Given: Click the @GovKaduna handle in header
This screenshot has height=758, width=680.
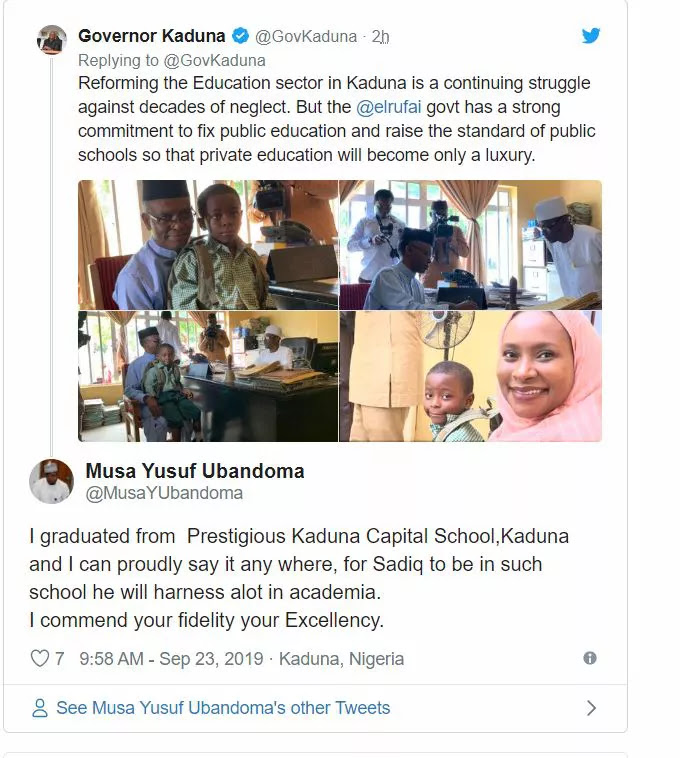Looking at the screenshot, I should click(305, 36).
